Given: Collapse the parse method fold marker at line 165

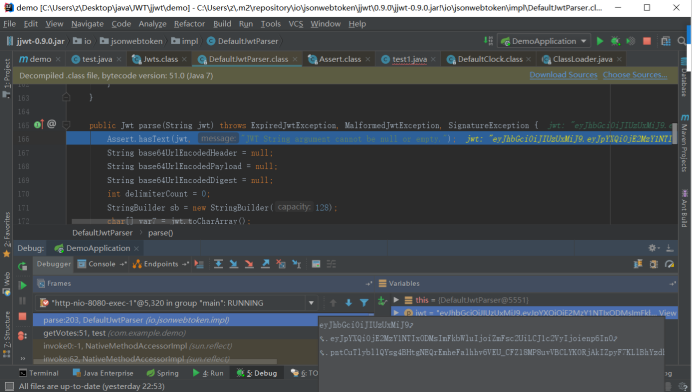Looking at the screenshot, I should coord(66,125).
